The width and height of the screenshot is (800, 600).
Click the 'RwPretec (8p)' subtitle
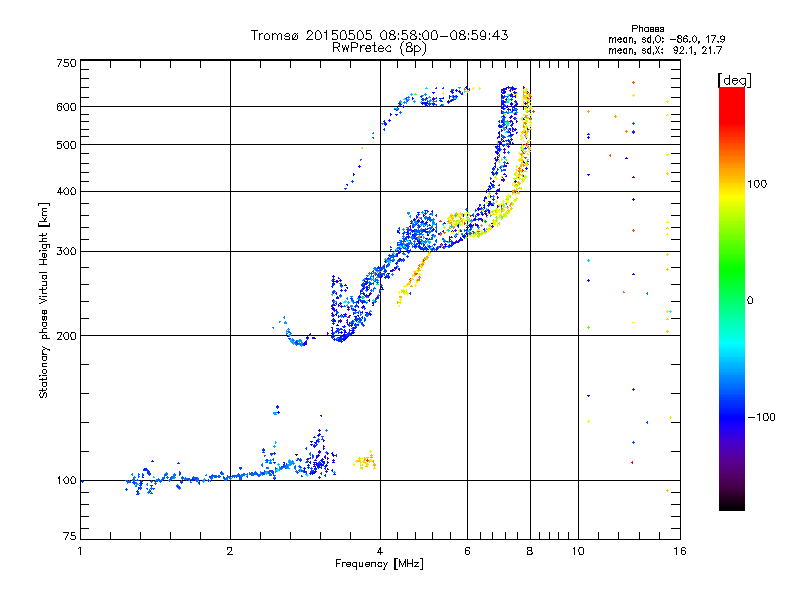(x=379, y=48)
